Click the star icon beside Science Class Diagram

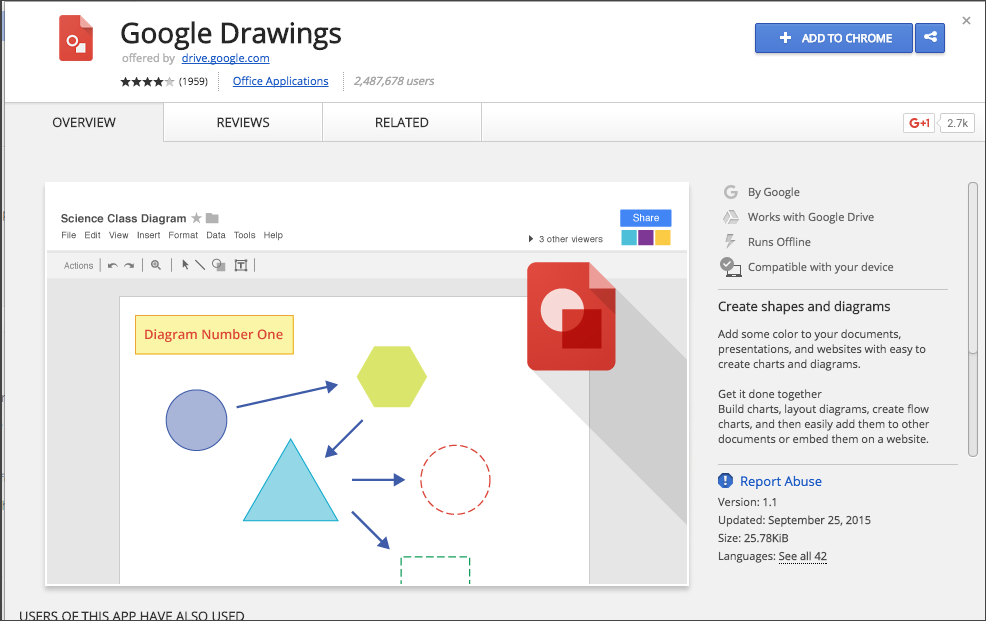point(196,218)
